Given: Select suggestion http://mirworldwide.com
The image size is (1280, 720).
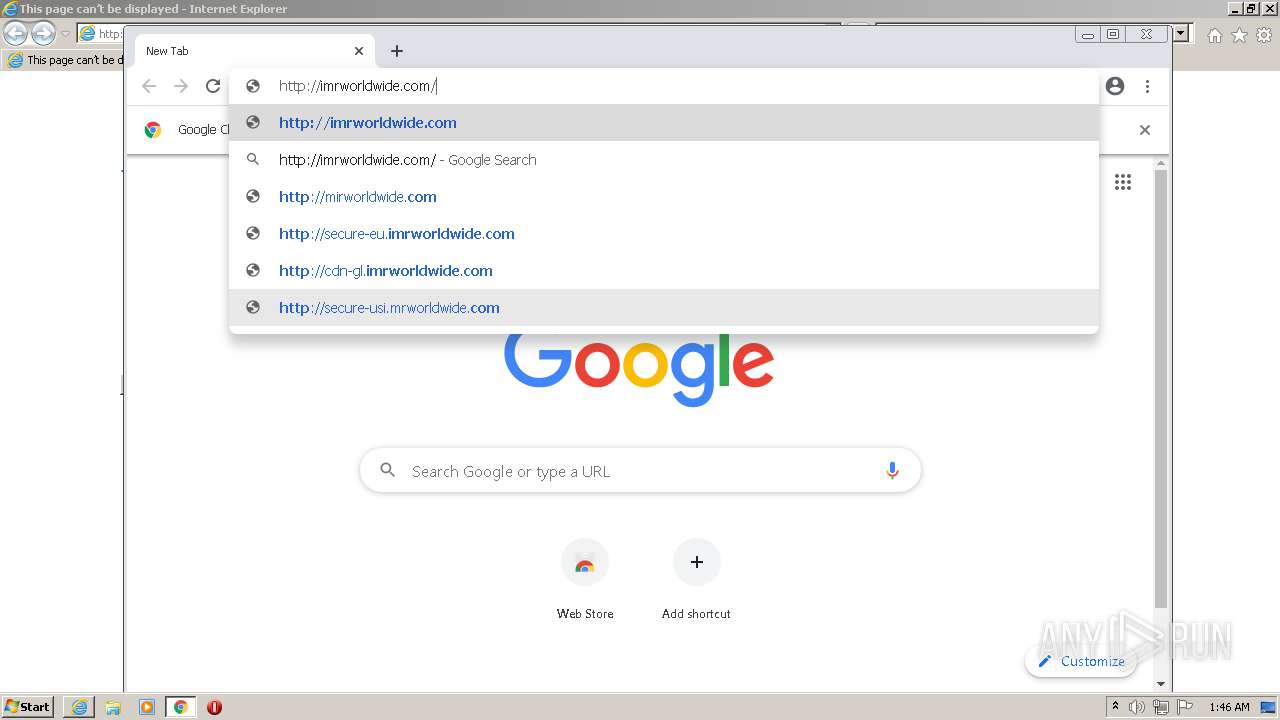Looking at the screenshot, I should pos(664,197).
